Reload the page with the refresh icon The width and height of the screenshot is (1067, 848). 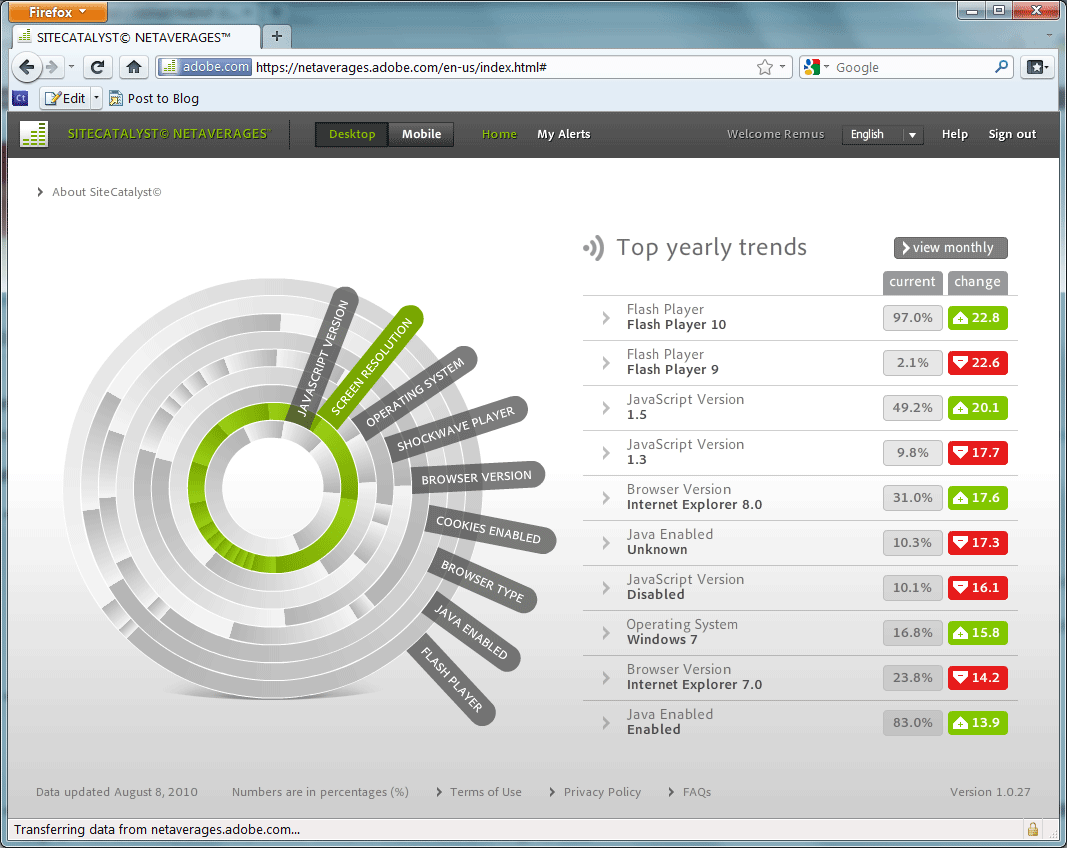(97, 66)
